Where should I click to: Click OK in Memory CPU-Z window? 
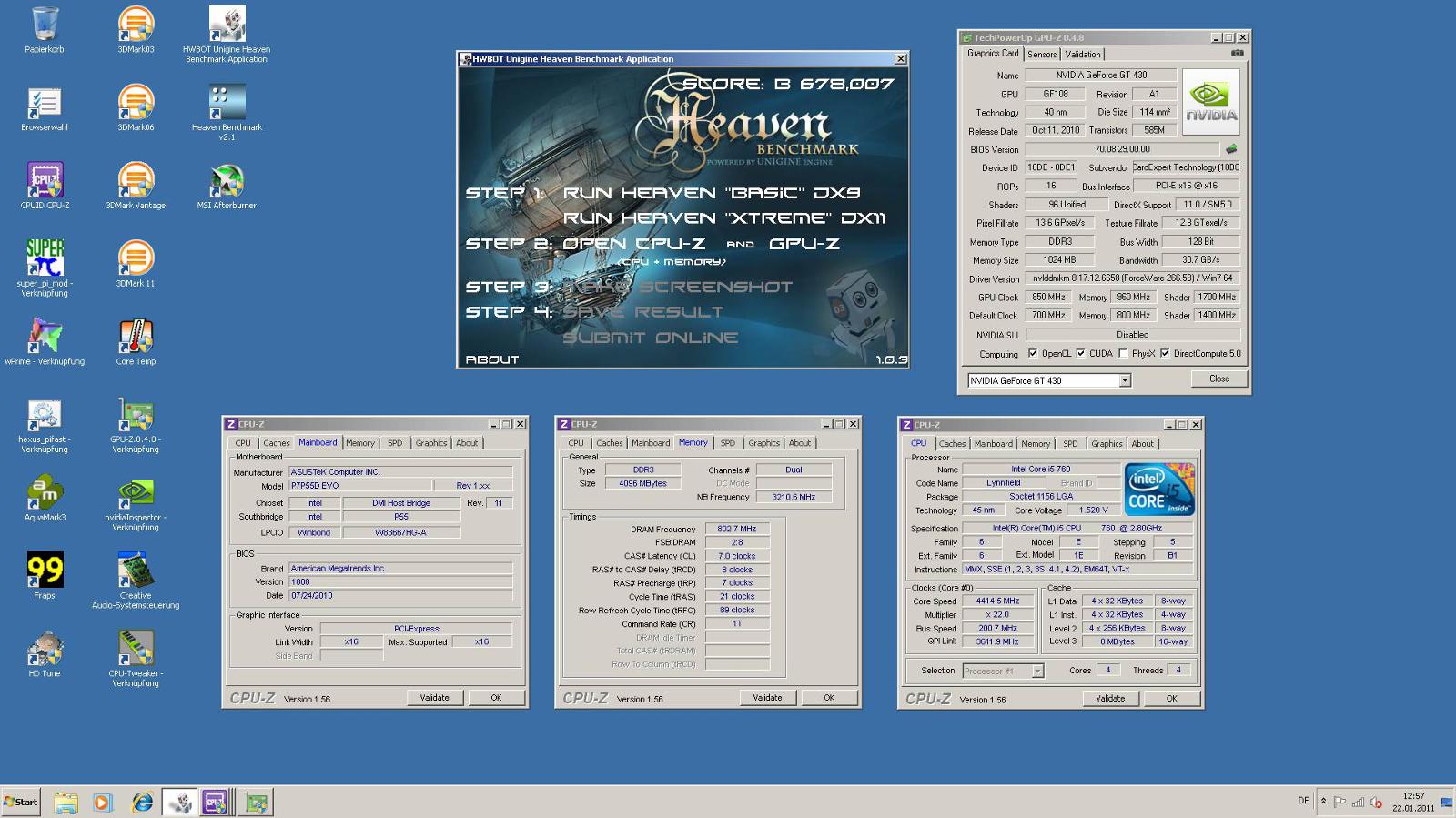pyautogui.click(x=828, y=698)
